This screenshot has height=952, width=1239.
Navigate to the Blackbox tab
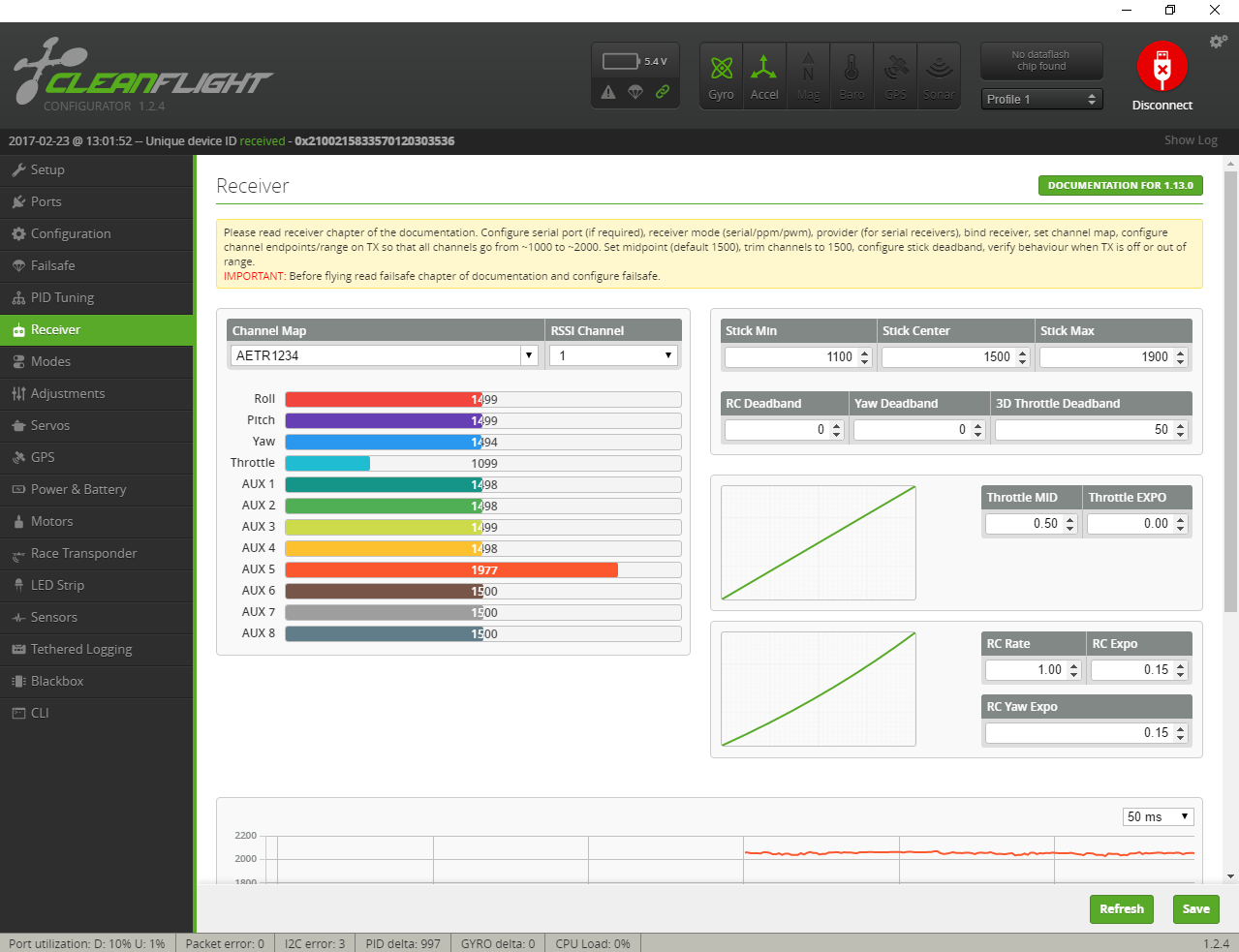coord(97,681)
